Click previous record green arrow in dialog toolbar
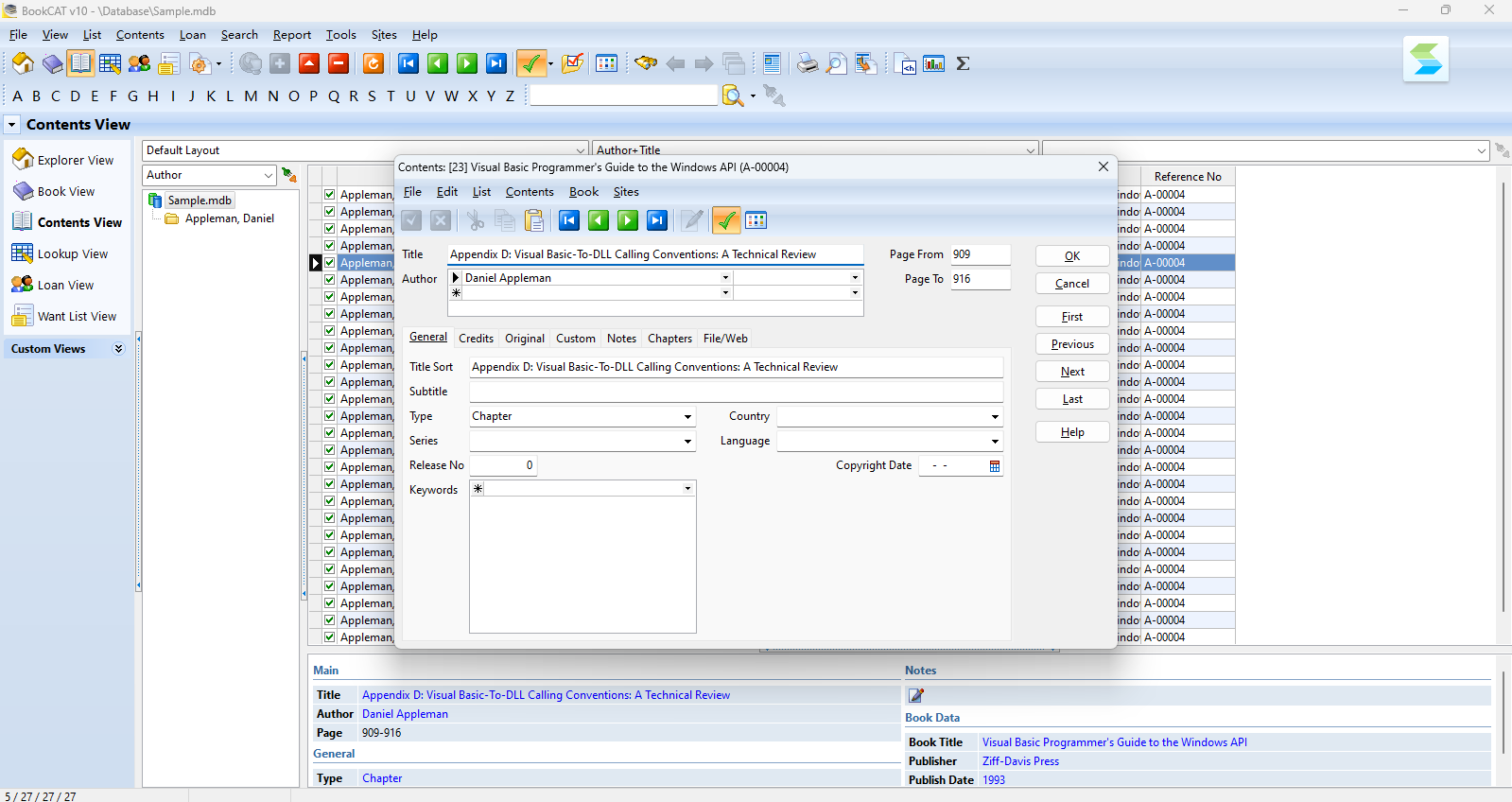 (x=599, y=220)
